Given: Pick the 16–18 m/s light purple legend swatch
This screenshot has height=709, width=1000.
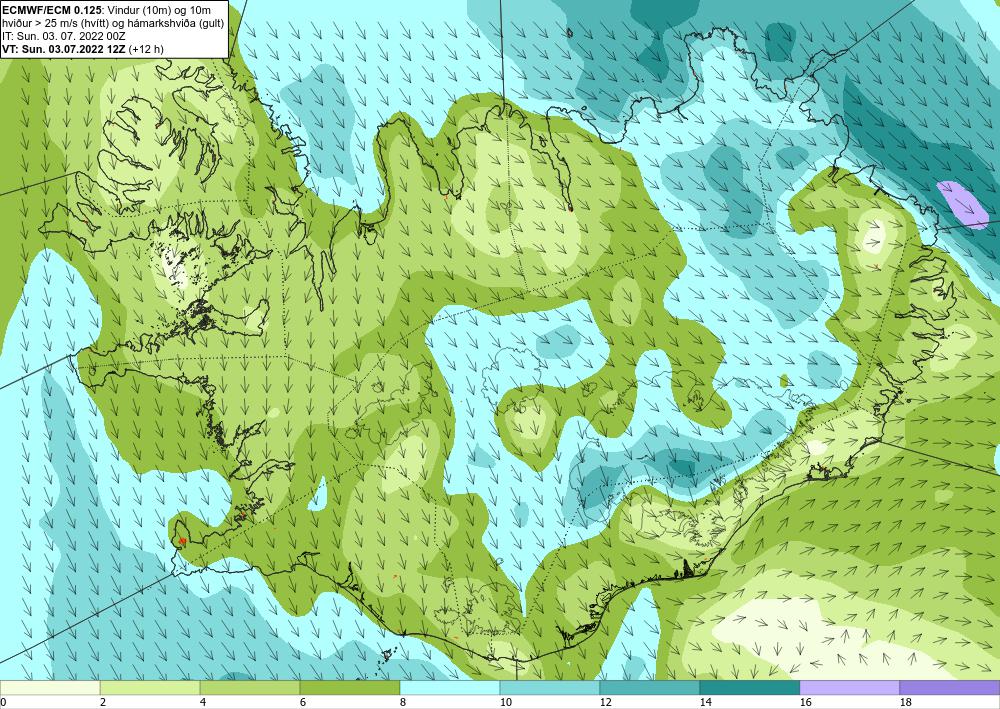Looking at the screenshot, I should [x=849, y=688].
